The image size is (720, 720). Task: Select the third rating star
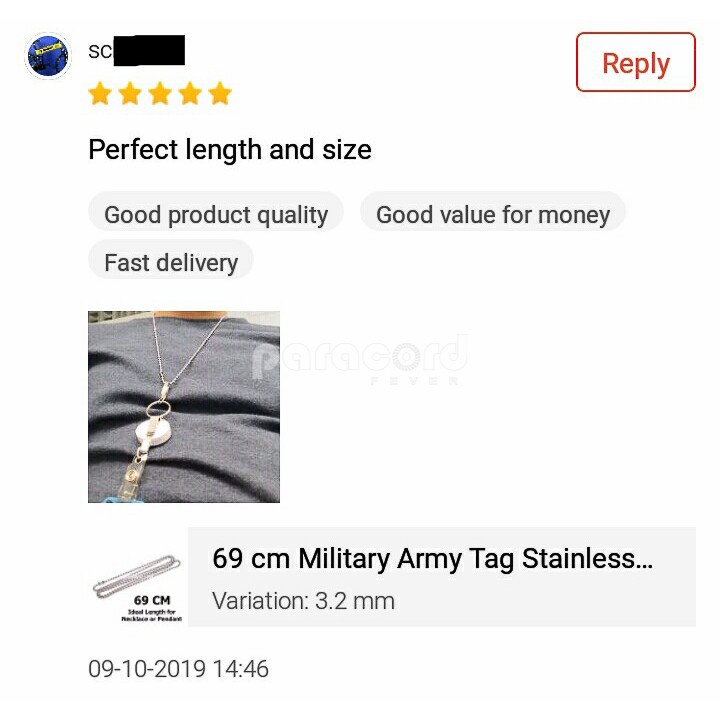pyautogui.click(x=160, y=94)
